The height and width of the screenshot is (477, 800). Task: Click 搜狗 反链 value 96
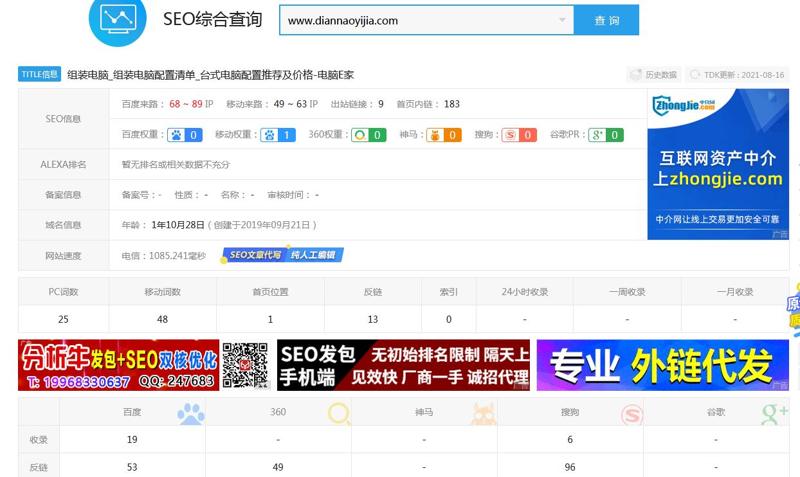(570, 467)
